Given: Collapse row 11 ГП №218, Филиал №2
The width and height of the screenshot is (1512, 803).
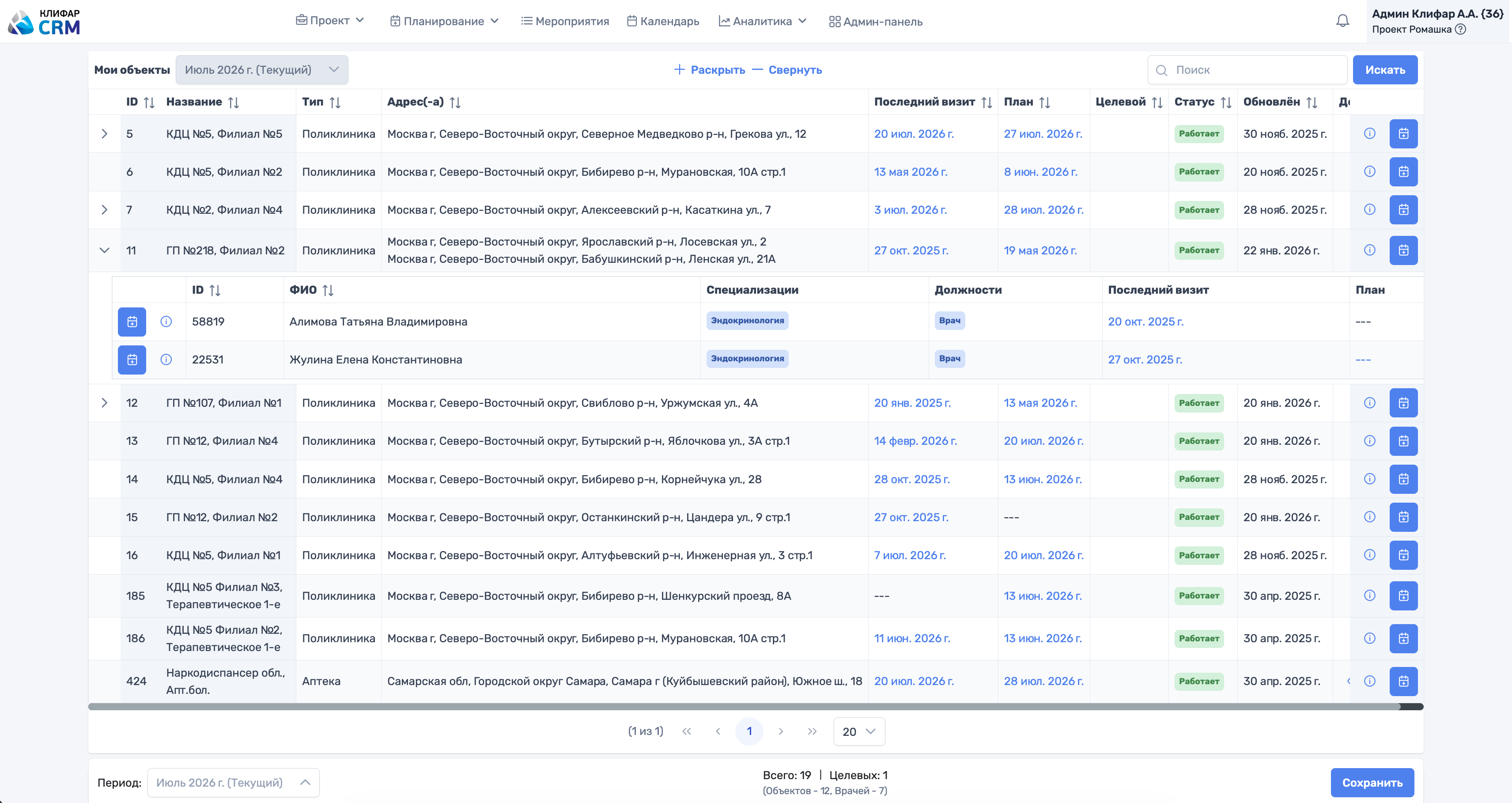Looking at the screenshot, I should click(105, 250).
